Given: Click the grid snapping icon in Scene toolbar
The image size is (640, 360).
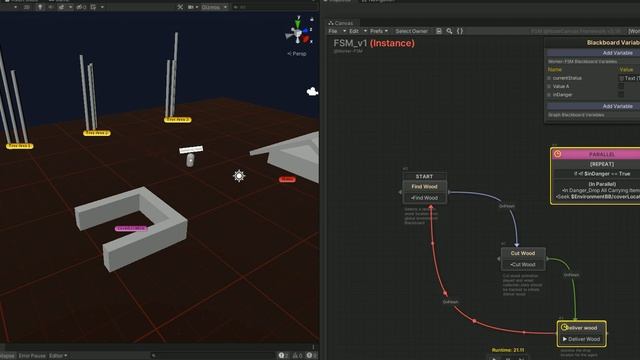Looking at the screenshot, I should coord(93,7).
